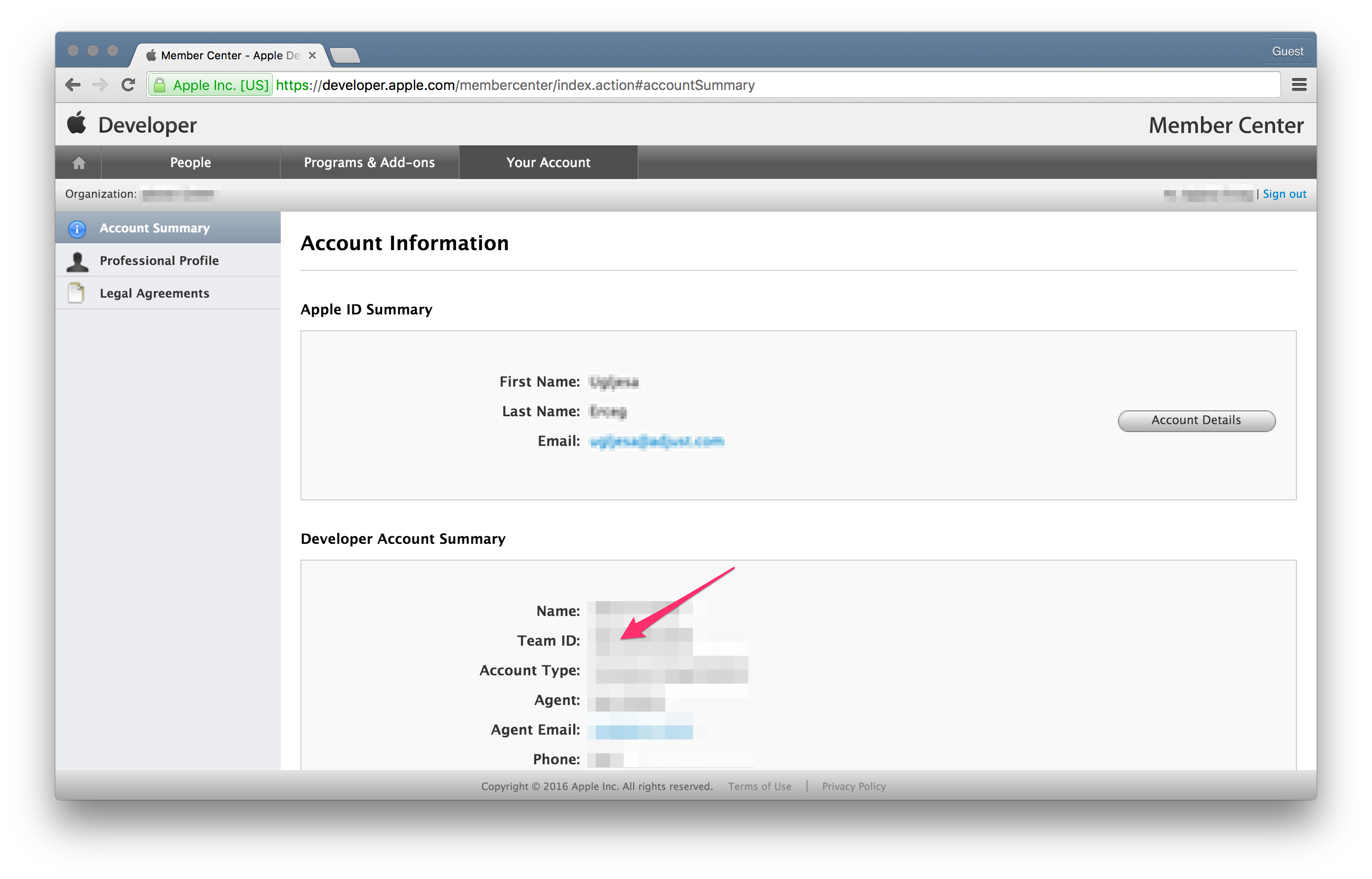Click the home icon in navigation bar
The image size is (1372, 879).
[79, 163]
